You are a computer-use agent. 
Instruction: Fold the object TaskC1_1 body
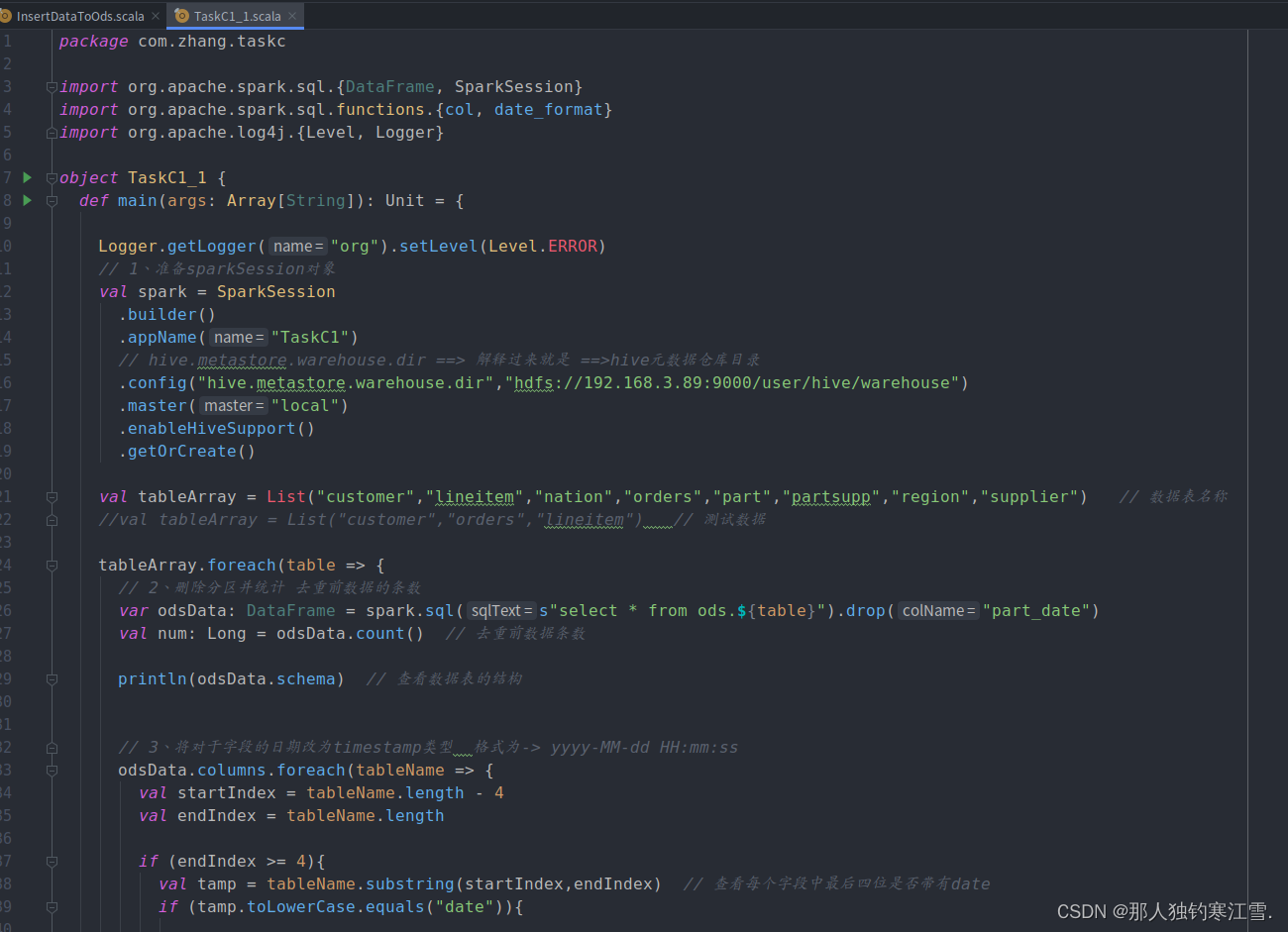pyautogui.click(x=52, y=178)
